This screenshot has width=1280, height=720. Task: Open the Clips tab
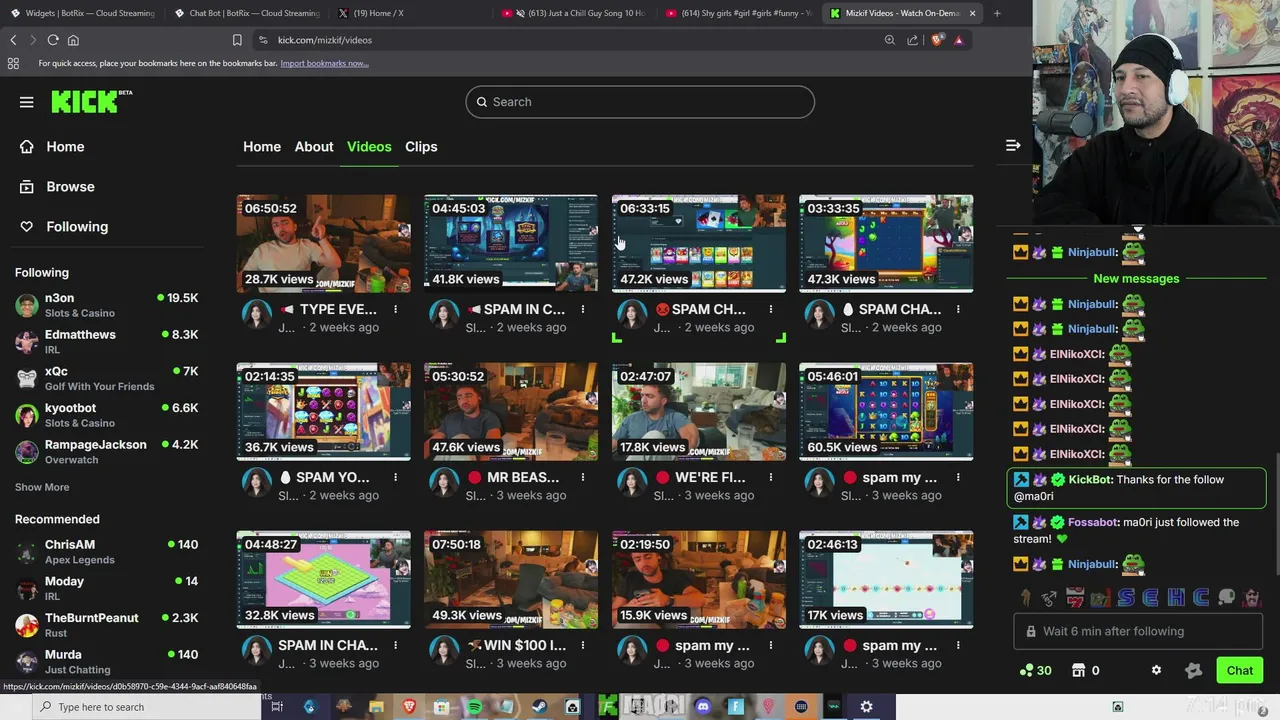click(x=421, y=147)
